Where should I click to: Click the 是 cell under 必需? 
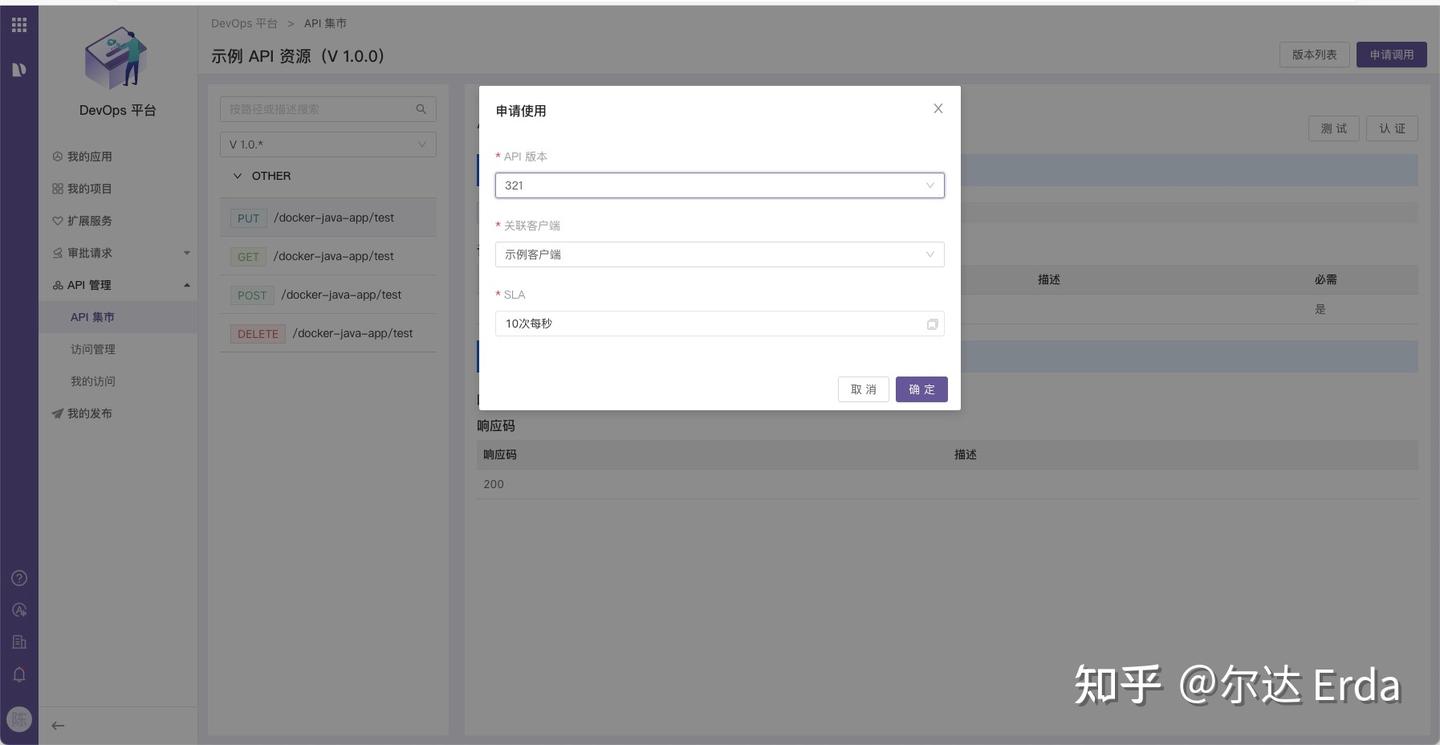tap(1320, 309)
